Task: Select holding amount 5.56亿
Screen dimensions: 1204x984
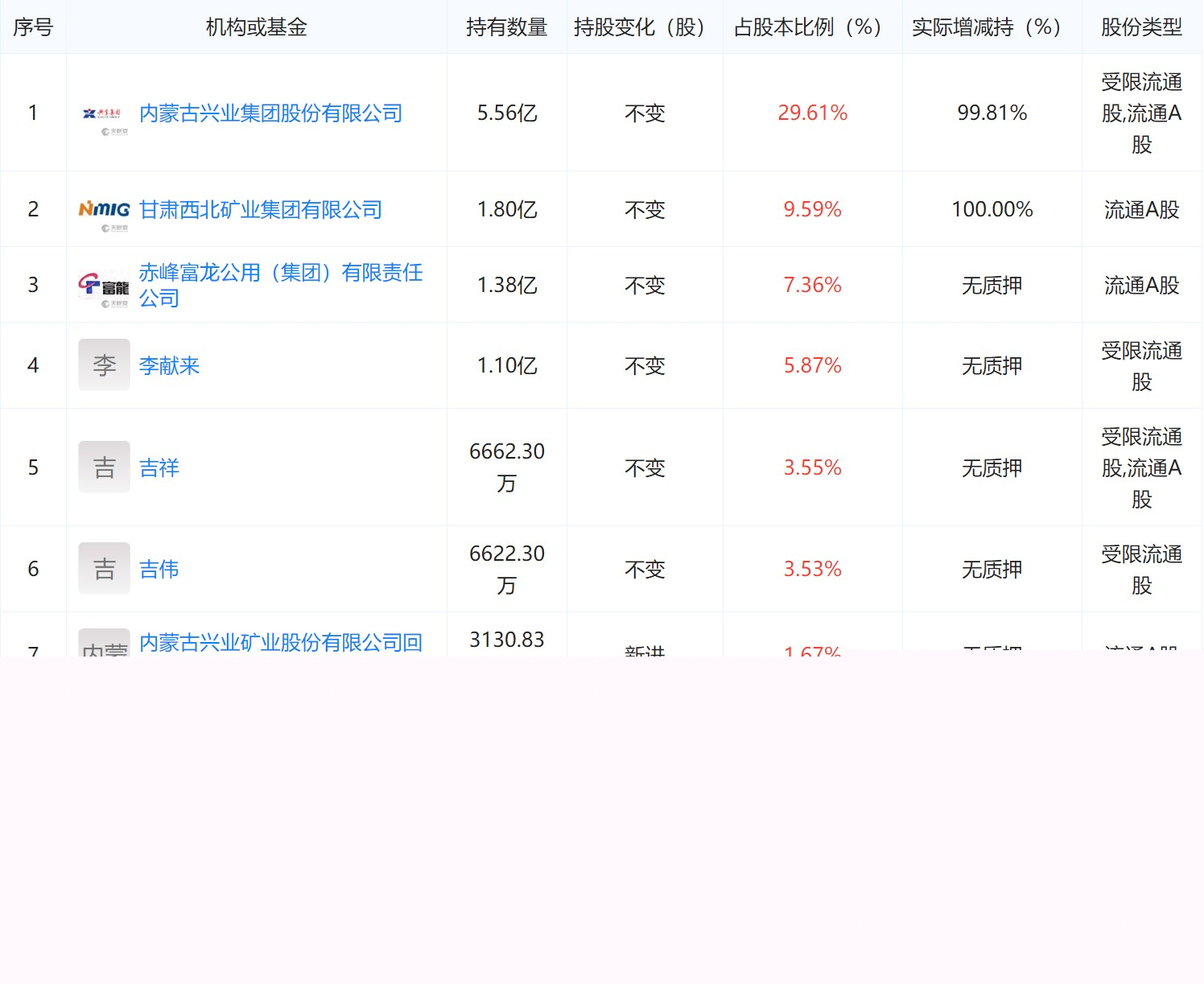Action: (x=507, y=113)
